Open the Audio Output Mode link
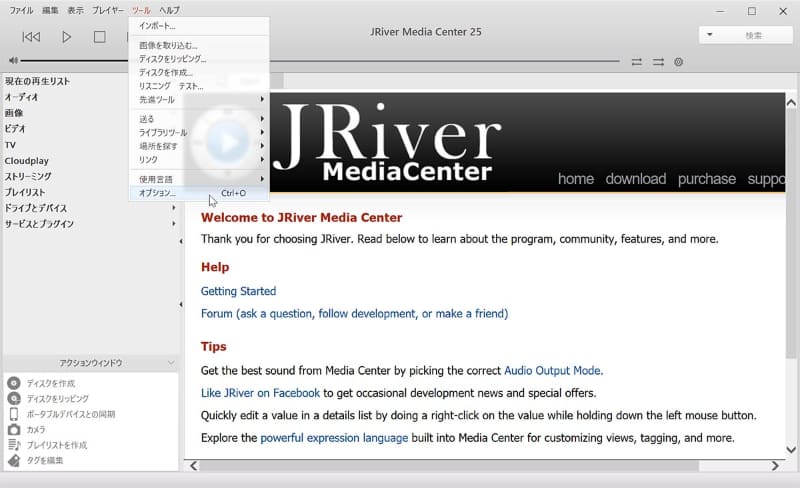Screen dimensions: 800x488 552,371
